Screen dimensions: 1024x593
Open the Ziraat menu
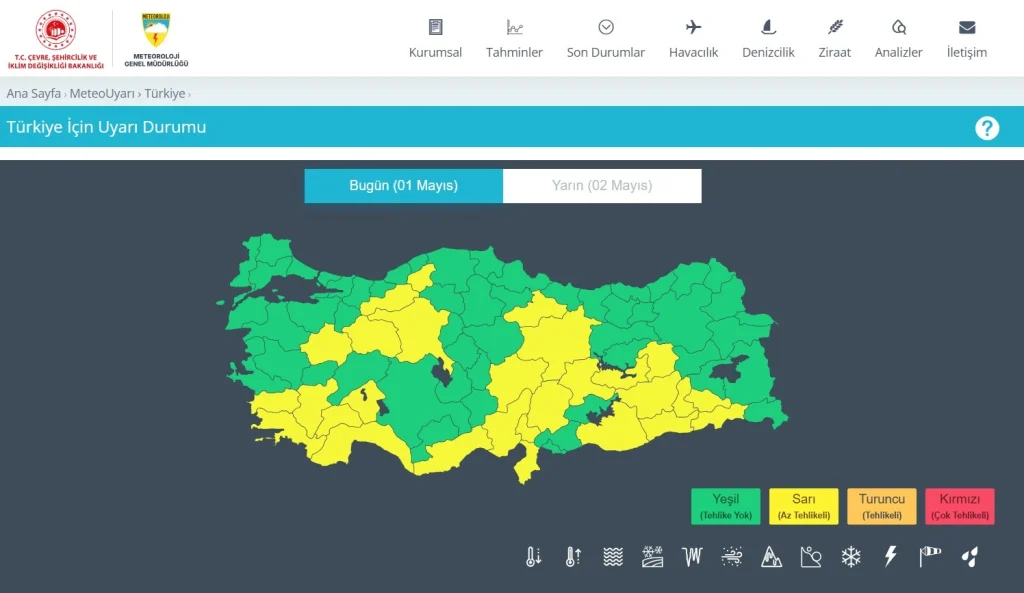[835, 39]
